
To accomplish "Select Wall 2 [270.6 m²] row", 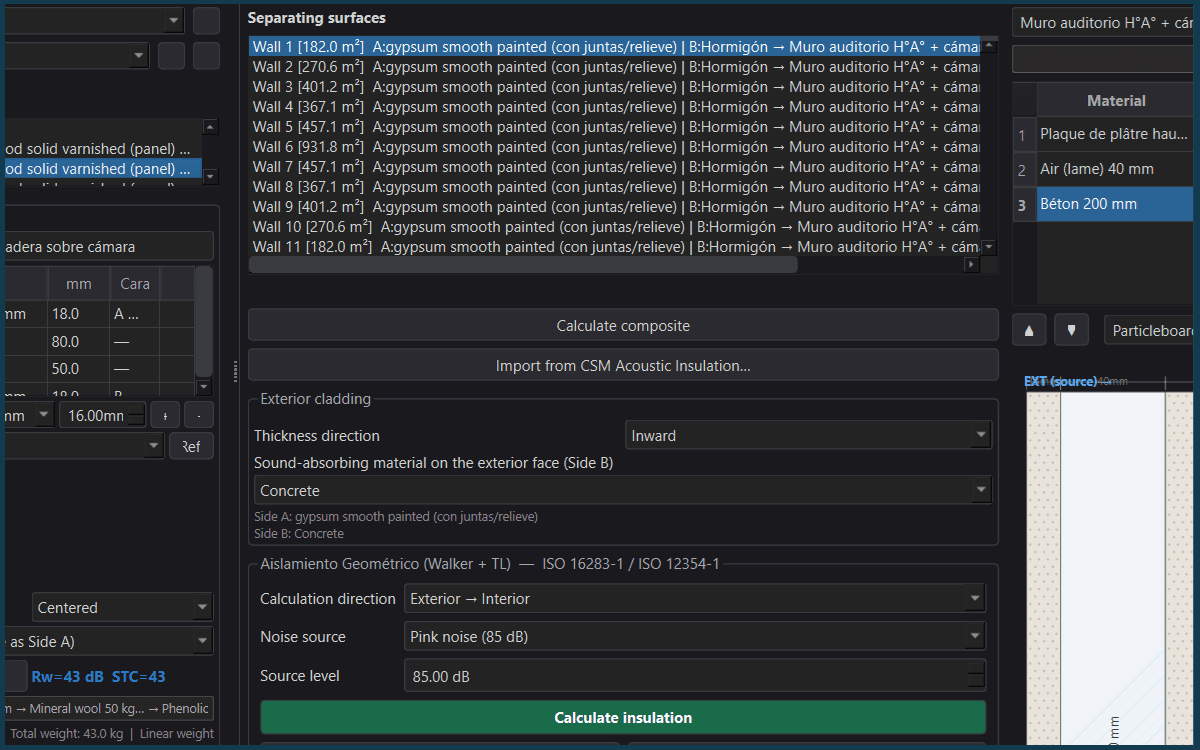I will pos(615,67).
